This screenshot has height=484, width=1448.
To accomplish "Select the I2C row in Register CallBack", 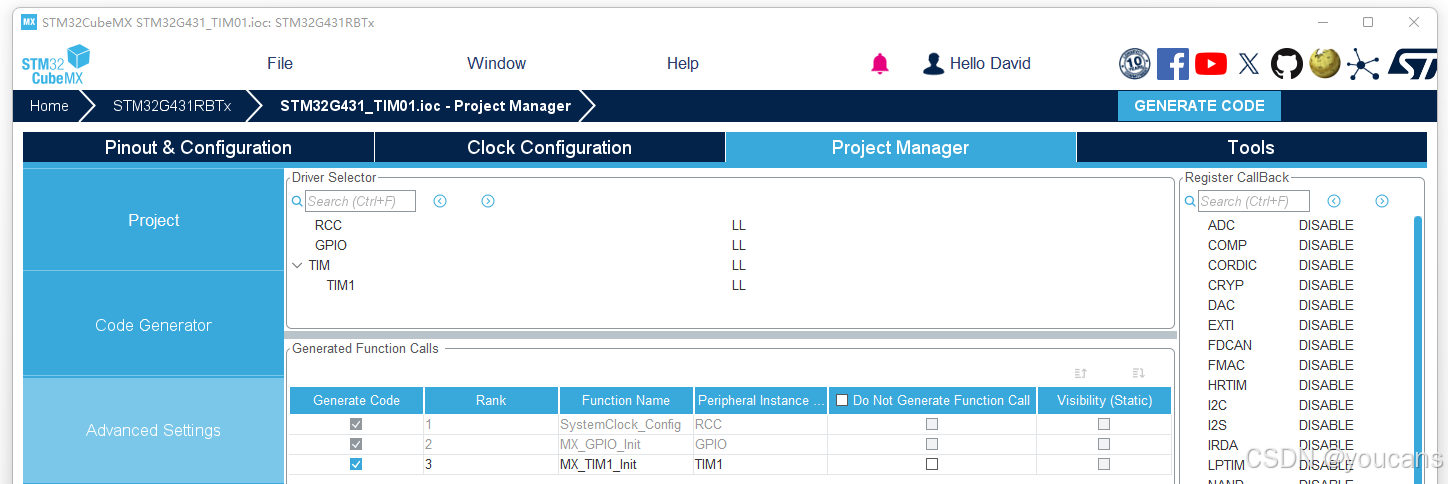I will 1300,405.
